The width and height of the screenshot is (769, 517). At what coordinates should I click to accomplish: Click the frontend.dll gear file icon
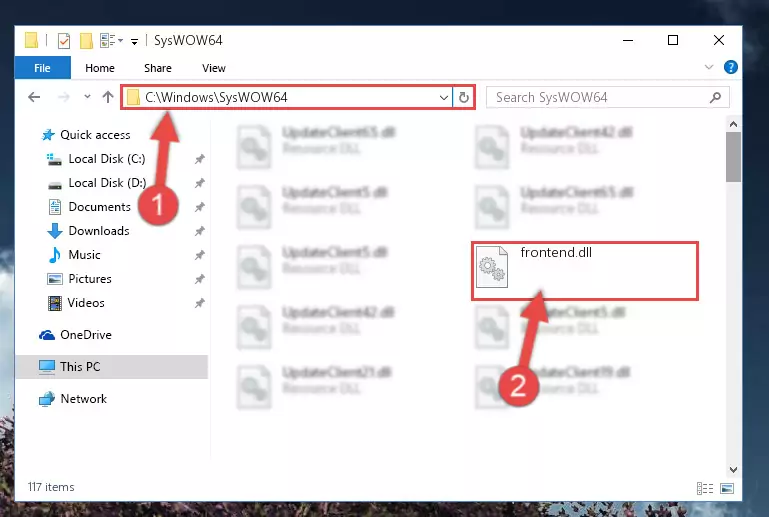[x=492, y=267]
